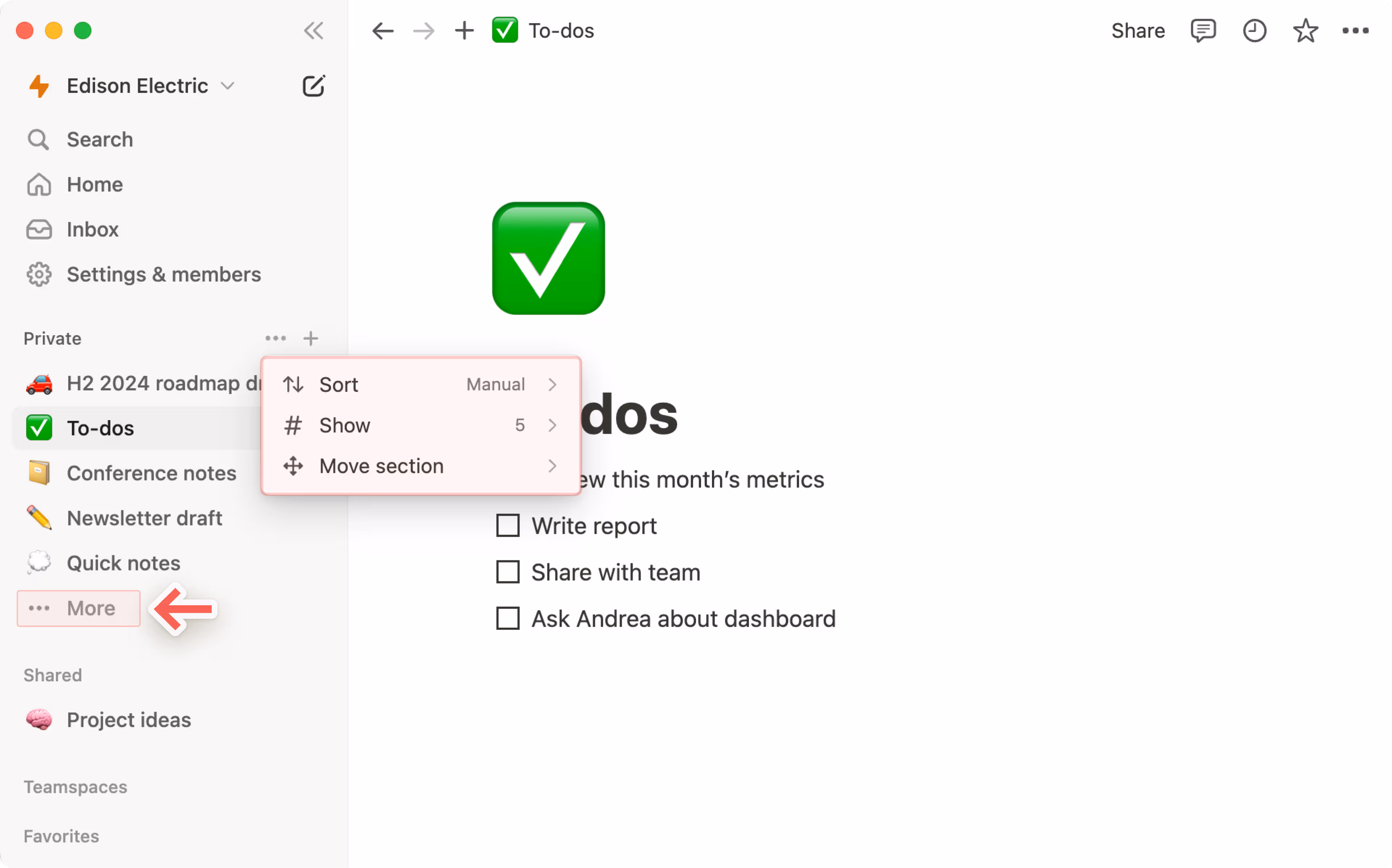Screen dimensions: 1392x868
Task: Click the Share button
Action: [1138, 30]
